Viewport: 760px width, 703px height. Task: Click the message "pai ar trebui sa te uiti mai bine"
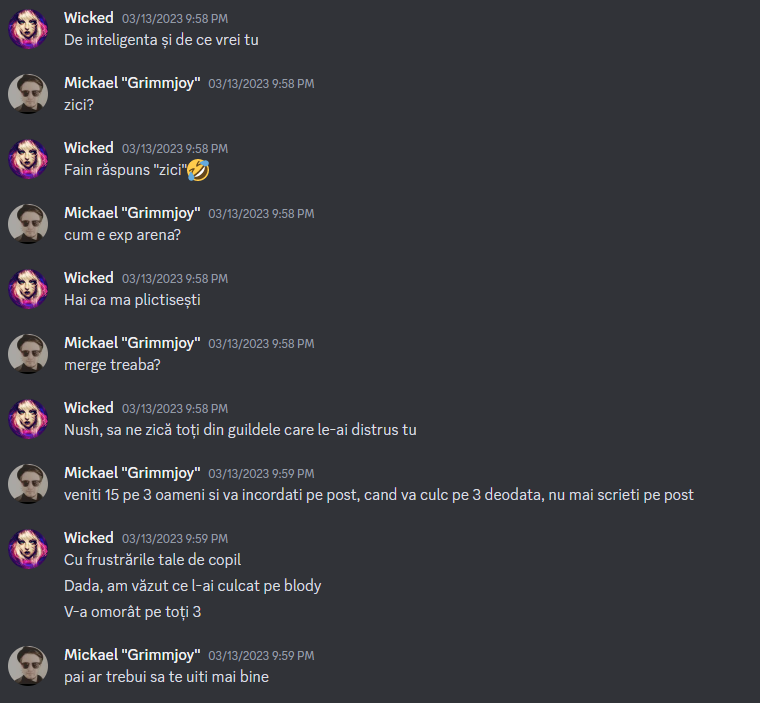click(x=166, y=677)
